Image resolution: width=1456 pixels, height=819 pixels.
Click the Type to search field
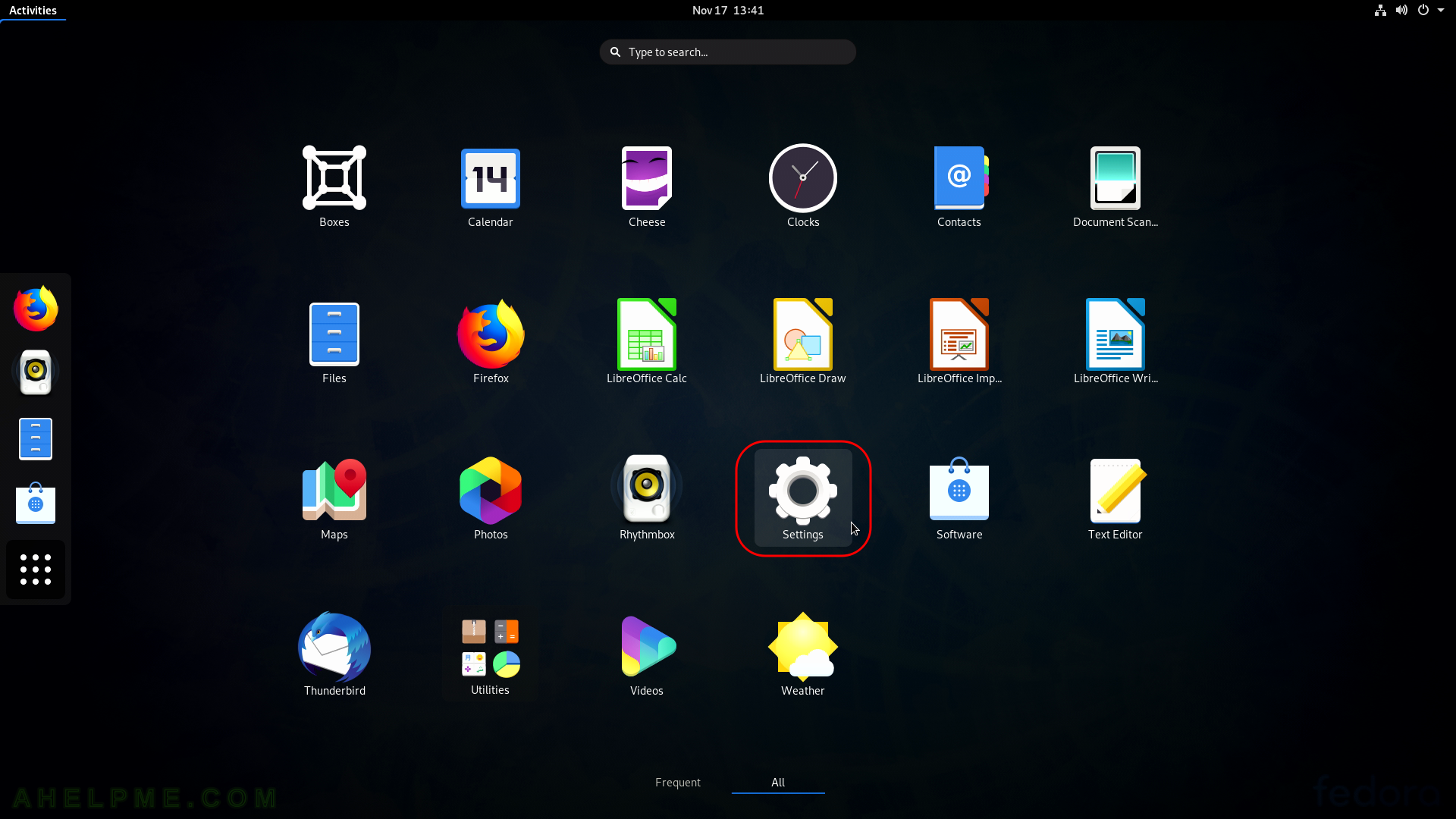728,52
